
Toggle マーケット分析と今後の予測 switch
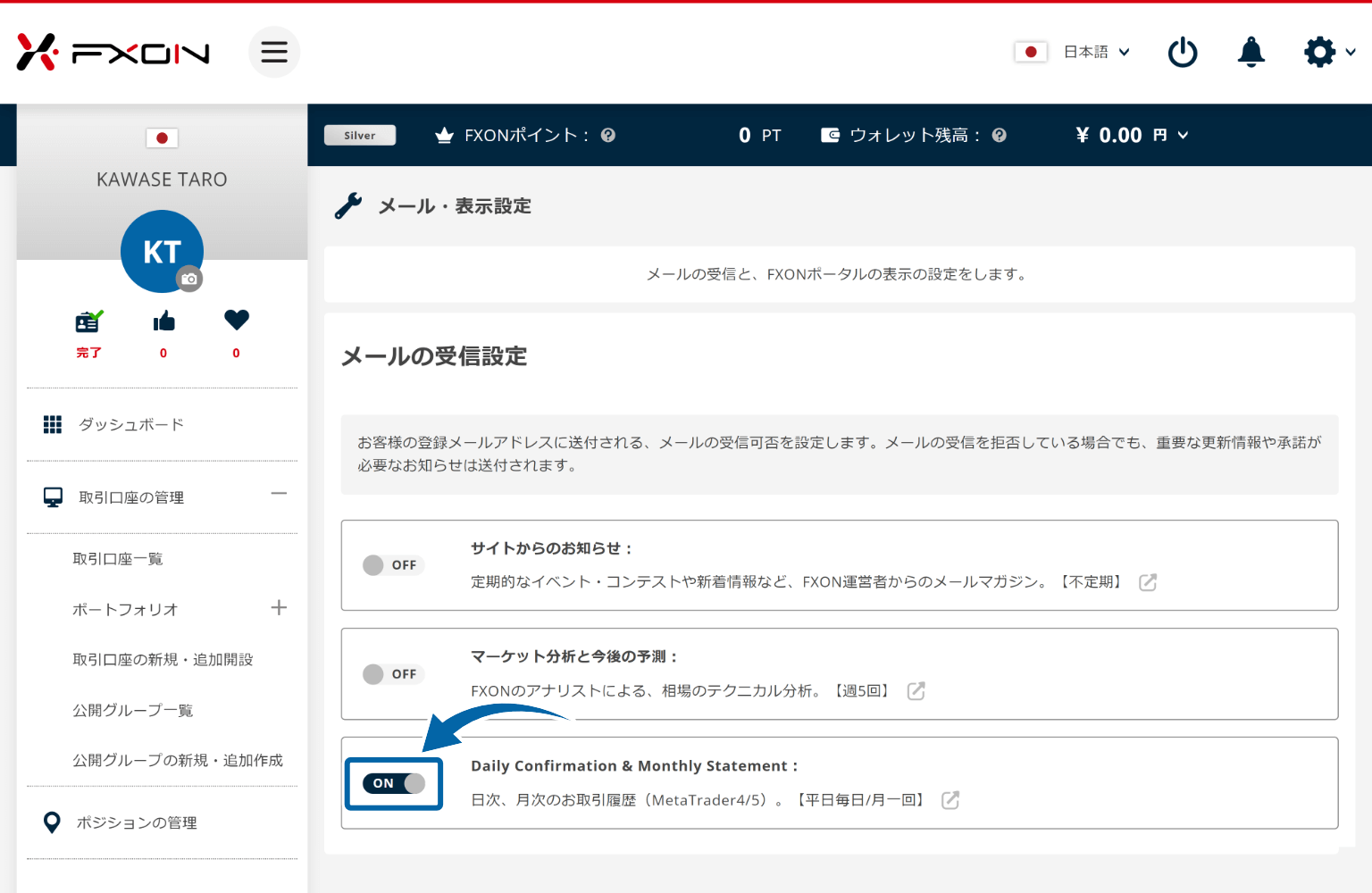pyautogui.click(x=392, y=674)
